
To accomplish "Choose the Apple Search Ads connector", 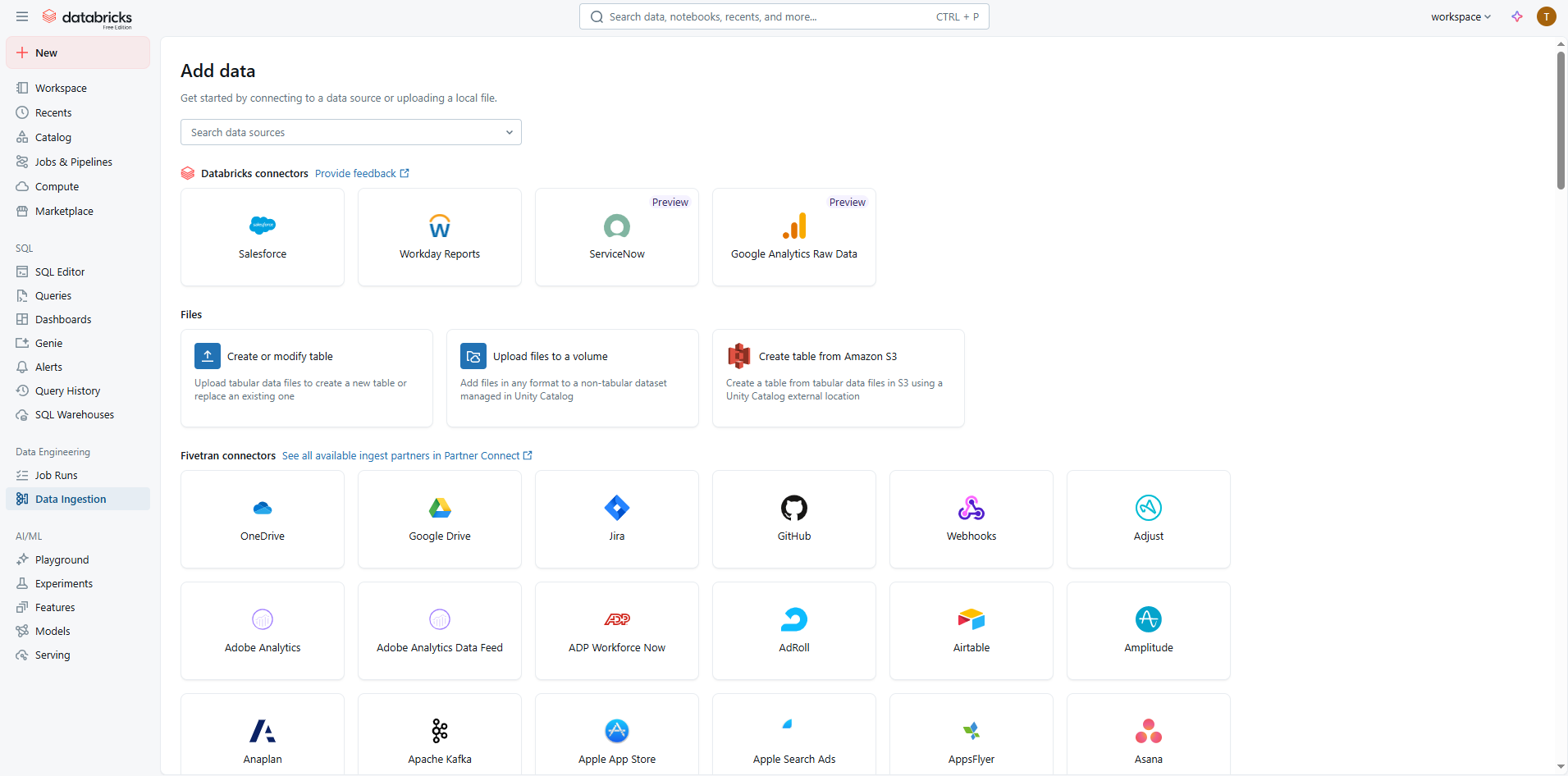I will tap(794, 735).
